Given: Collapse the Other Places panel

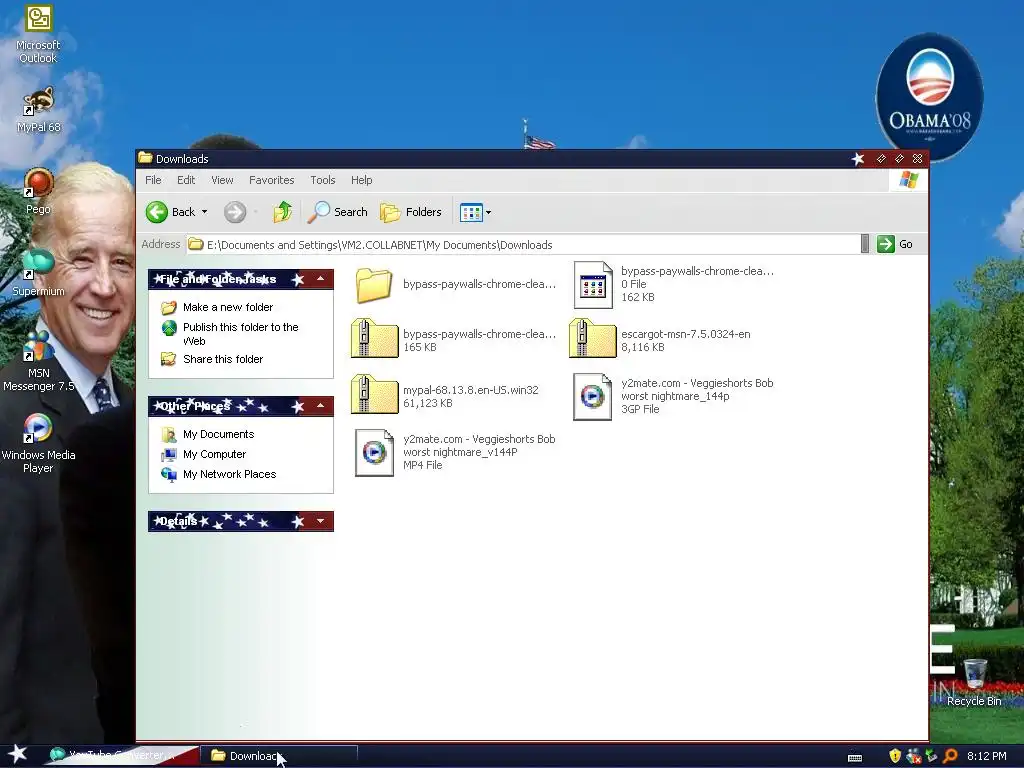Looking at the screenshot, I should click(x=321, y=406).
